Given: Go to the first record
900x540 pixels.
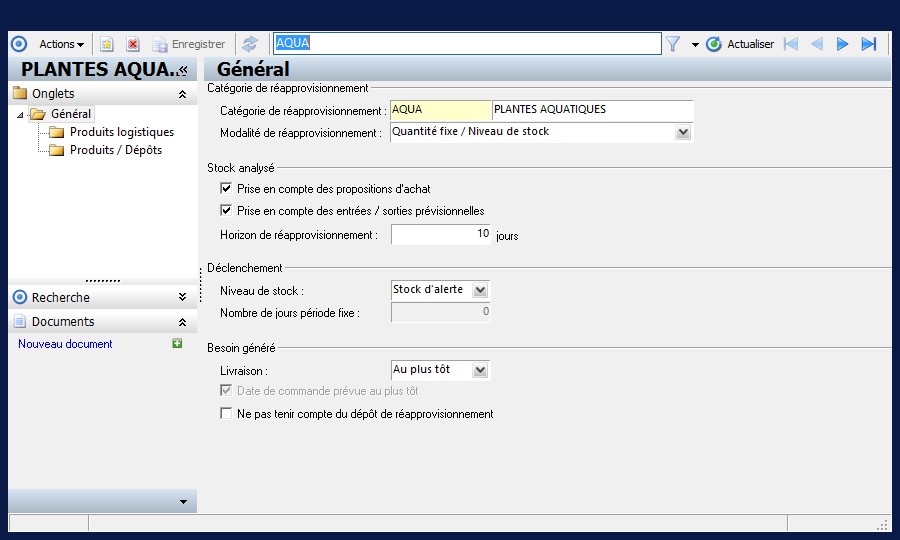Looking at the screenshot, I should tap(791, 44).
